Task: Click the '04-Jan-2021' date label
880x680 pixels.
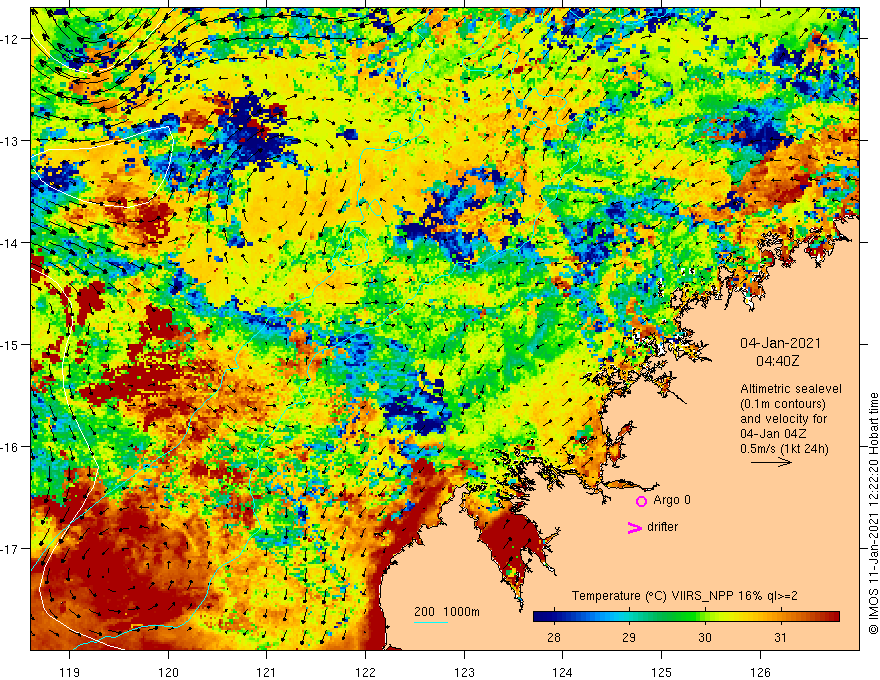Action: point(780,343)
